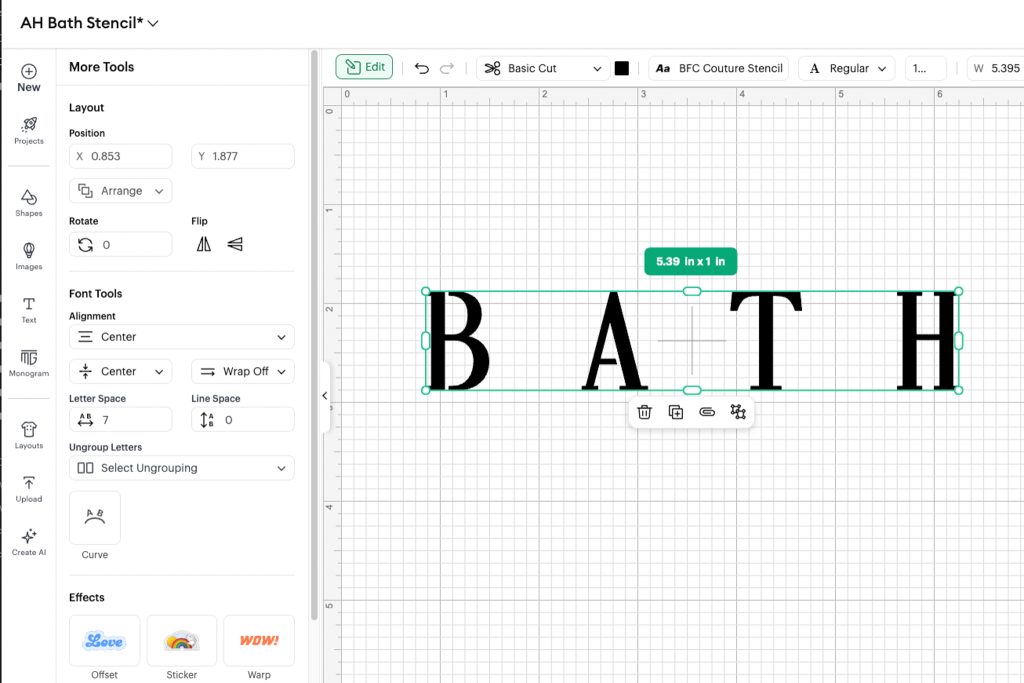Attach the selected layers with paperclip icon
Image resolution: width=1024 pixels, height=683 pixels.
point(707,411)
